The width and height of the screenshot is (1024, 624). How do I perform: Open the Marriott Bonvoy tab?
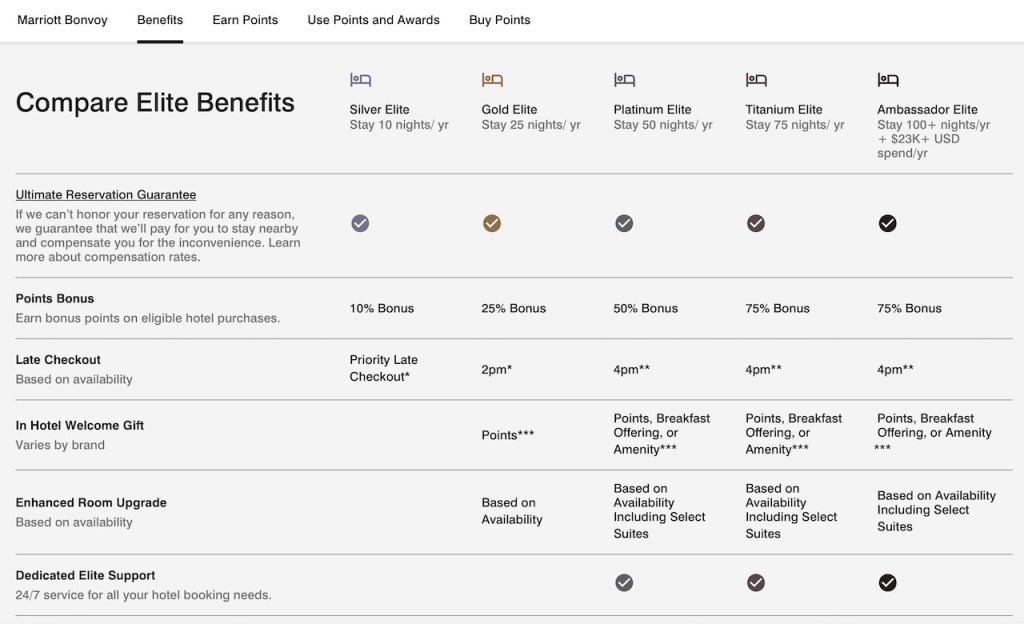click(62, 20)
